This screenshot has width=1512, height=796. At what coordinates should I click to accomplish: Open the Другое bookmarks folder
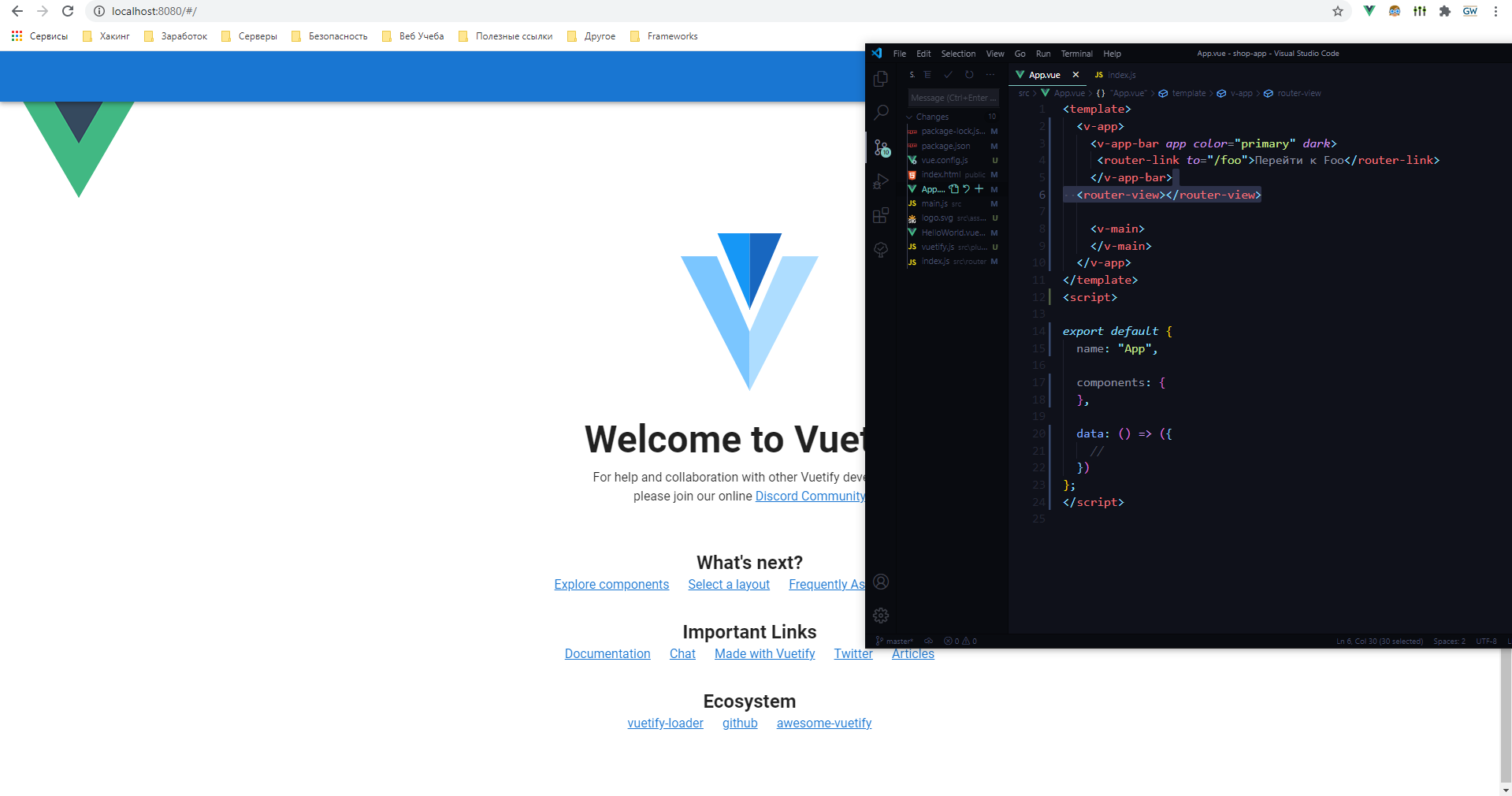591,36
